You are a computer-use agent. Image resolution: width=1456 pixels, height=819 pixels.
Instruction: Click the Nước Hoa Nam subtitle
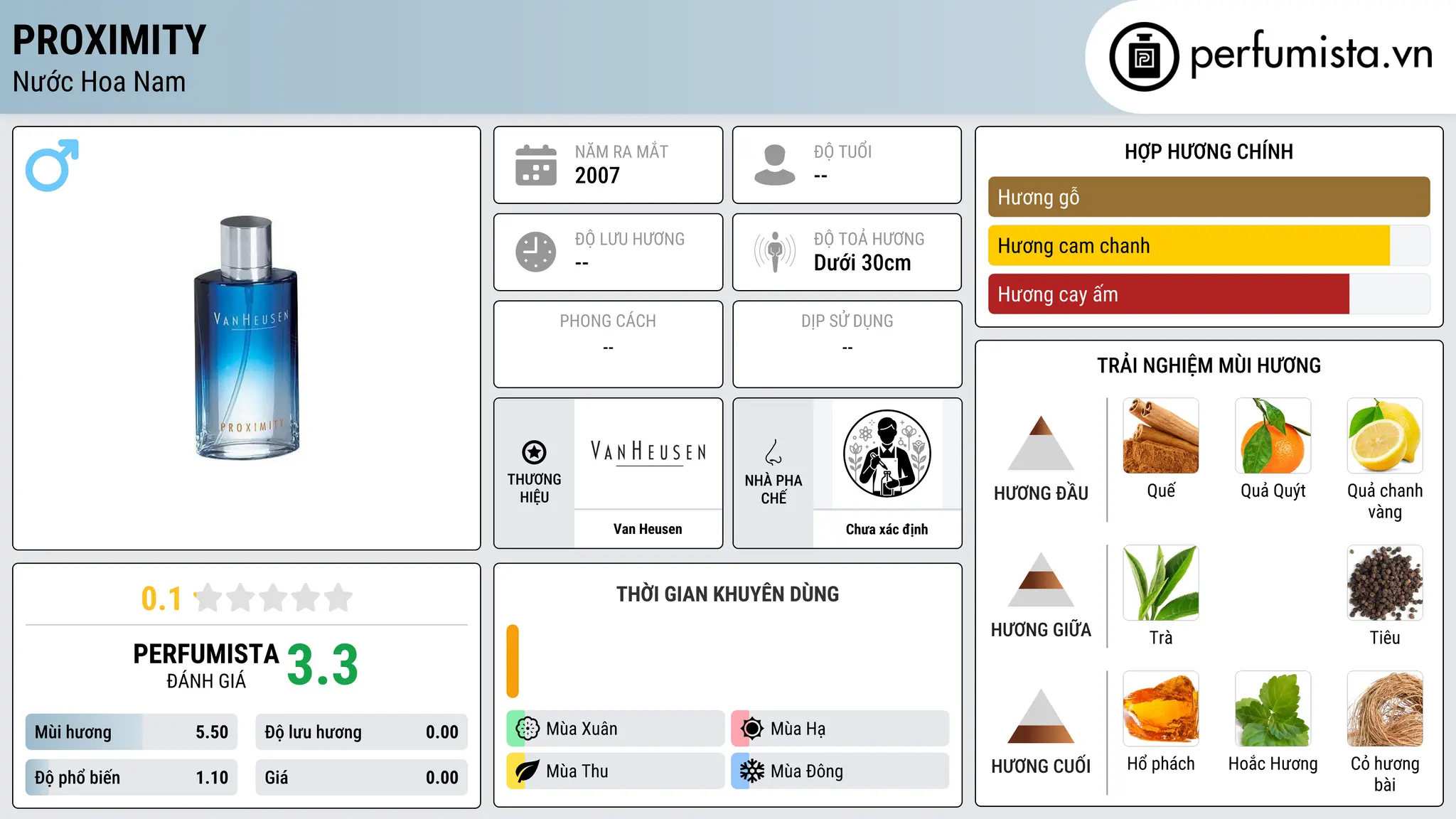[100, 82]
